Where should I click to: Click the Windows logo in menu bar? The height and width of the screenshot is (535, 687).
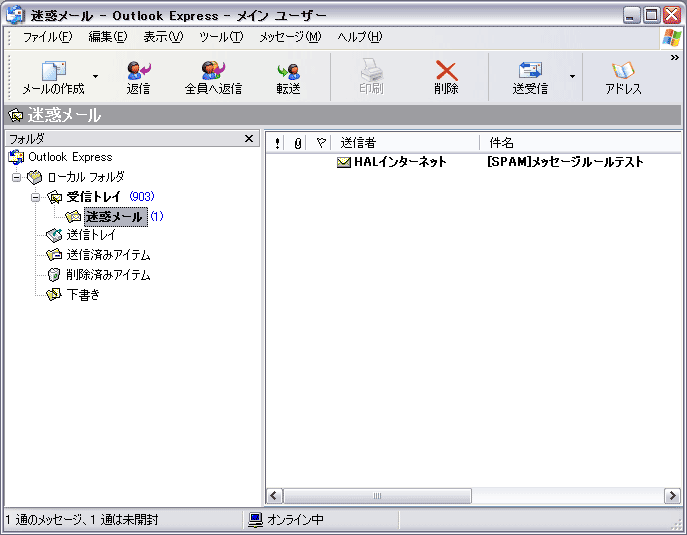point(672,38)
